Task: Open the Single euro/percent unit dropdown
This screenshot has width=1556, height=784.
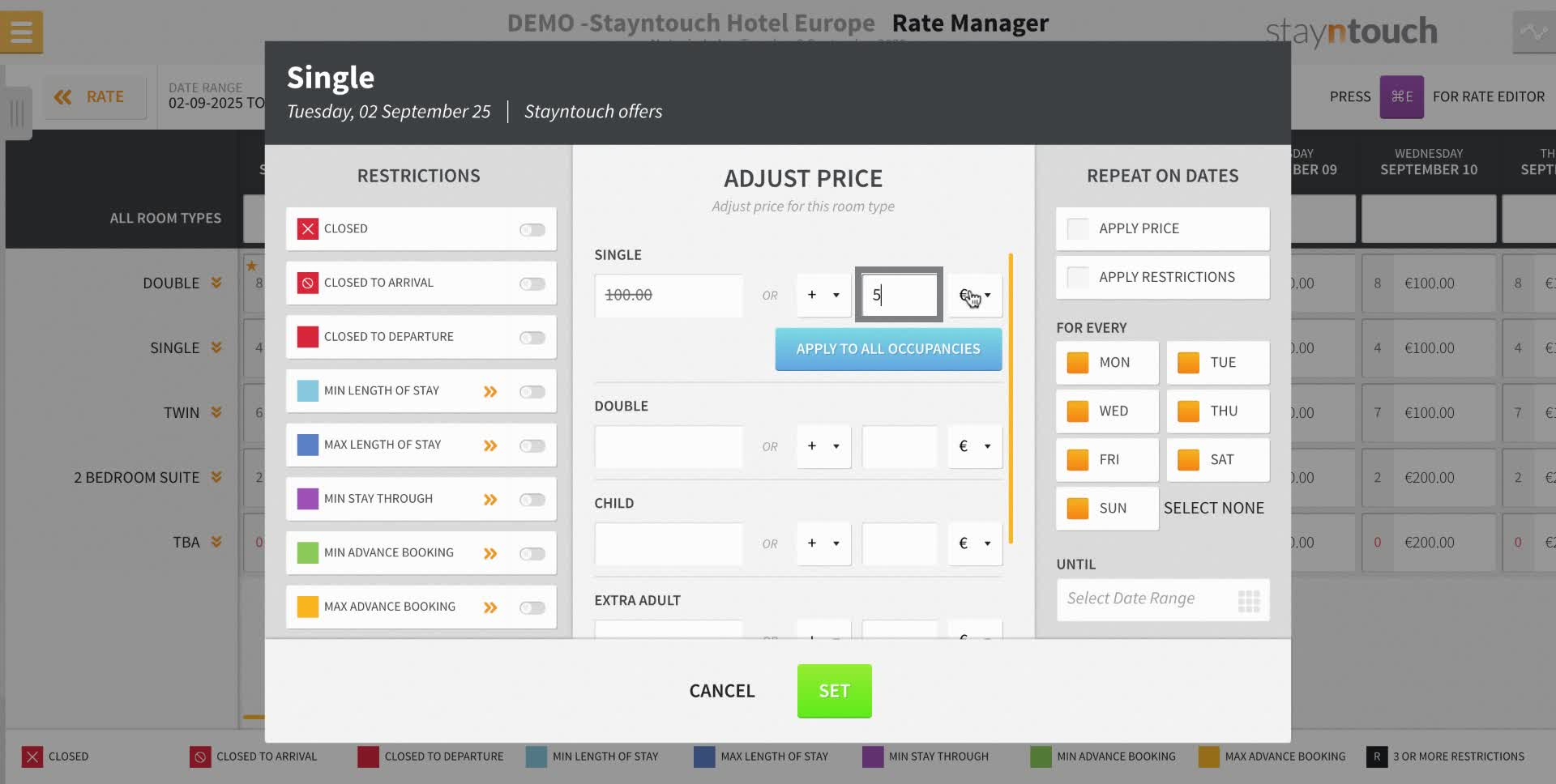Action: (975, 295)
